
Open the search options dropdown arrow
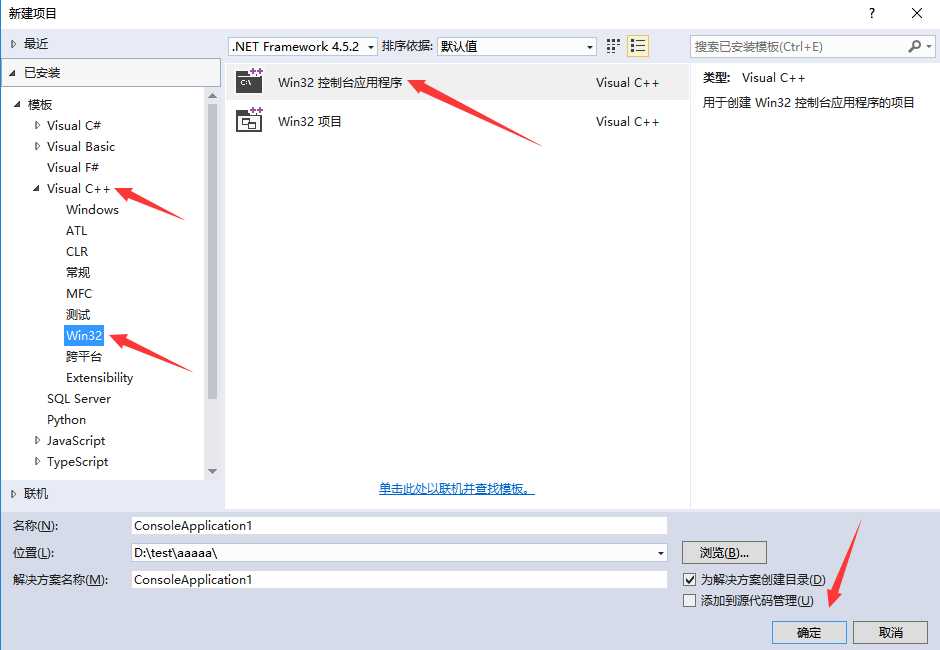[x=929, y=46]
